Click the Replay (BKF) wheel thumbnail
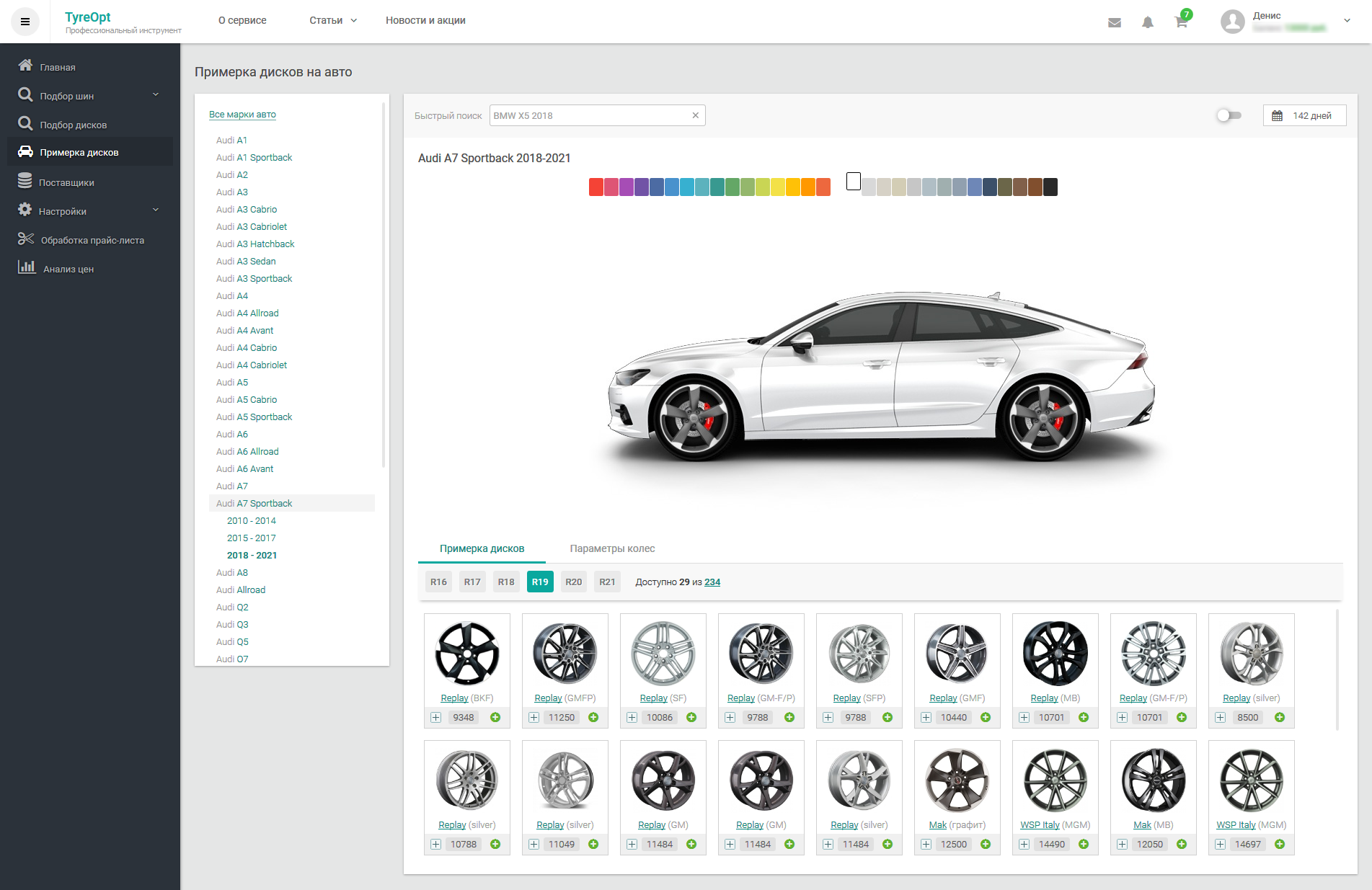The image size is (1372, 890). click(467, 653)
